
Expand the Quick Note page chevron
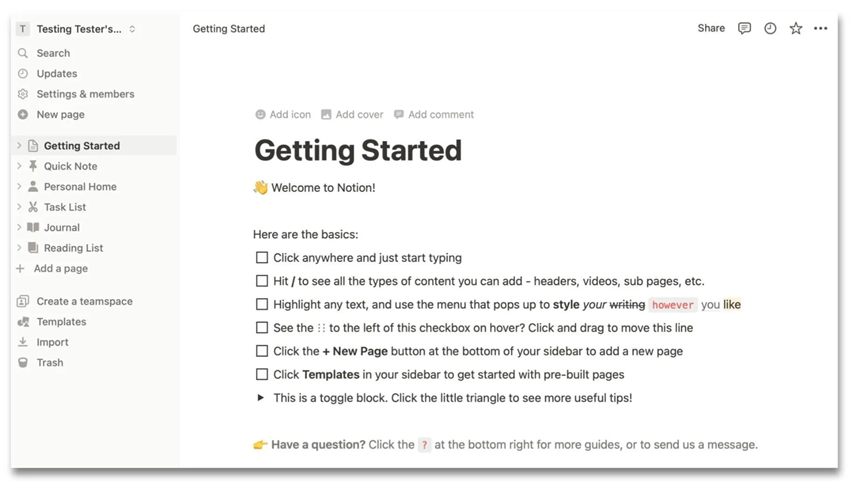[19, 166]
